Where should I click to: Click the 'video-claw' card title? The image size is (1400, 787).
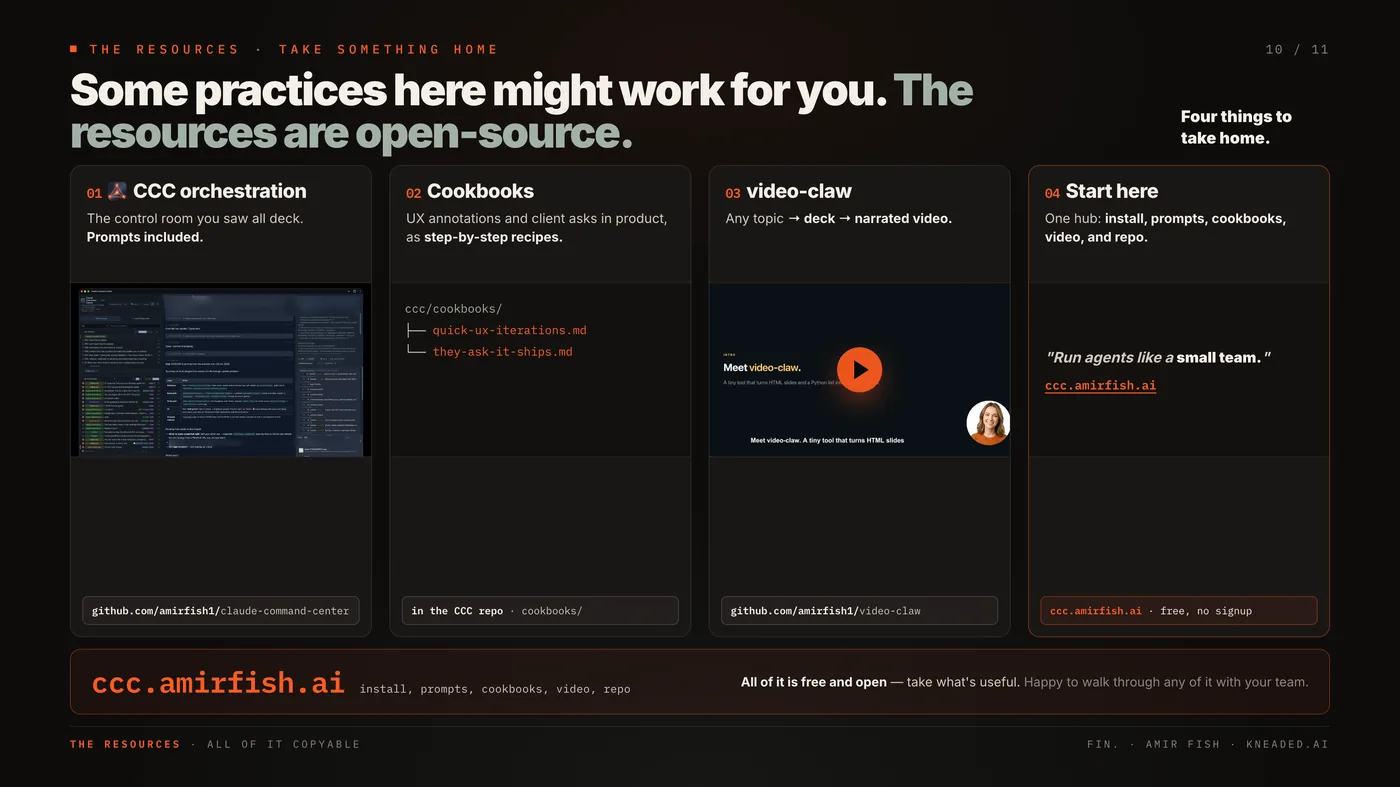tap(799, 191)
